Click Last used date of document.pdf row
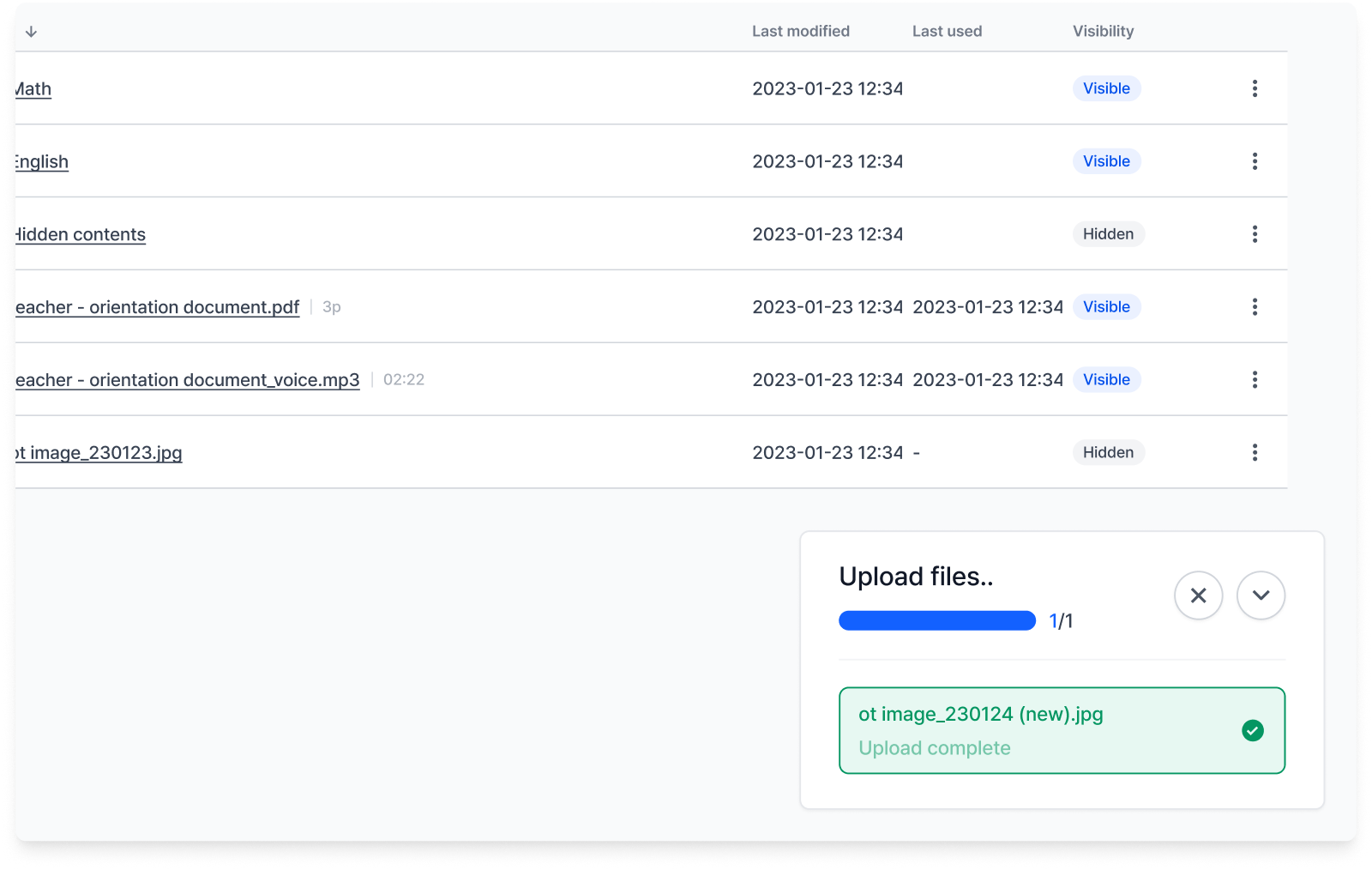 988,307
